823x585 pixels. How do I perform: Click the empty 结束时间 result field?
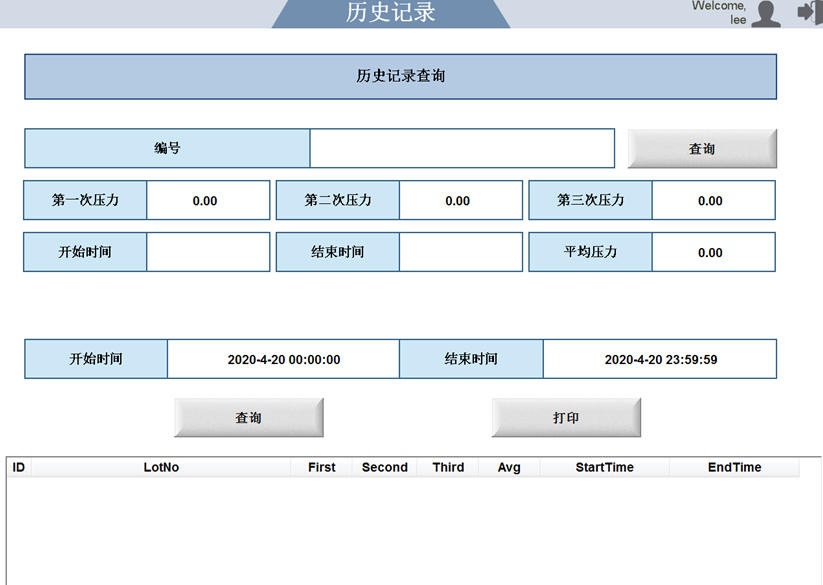pyautogui.click(x=460, y=252)
